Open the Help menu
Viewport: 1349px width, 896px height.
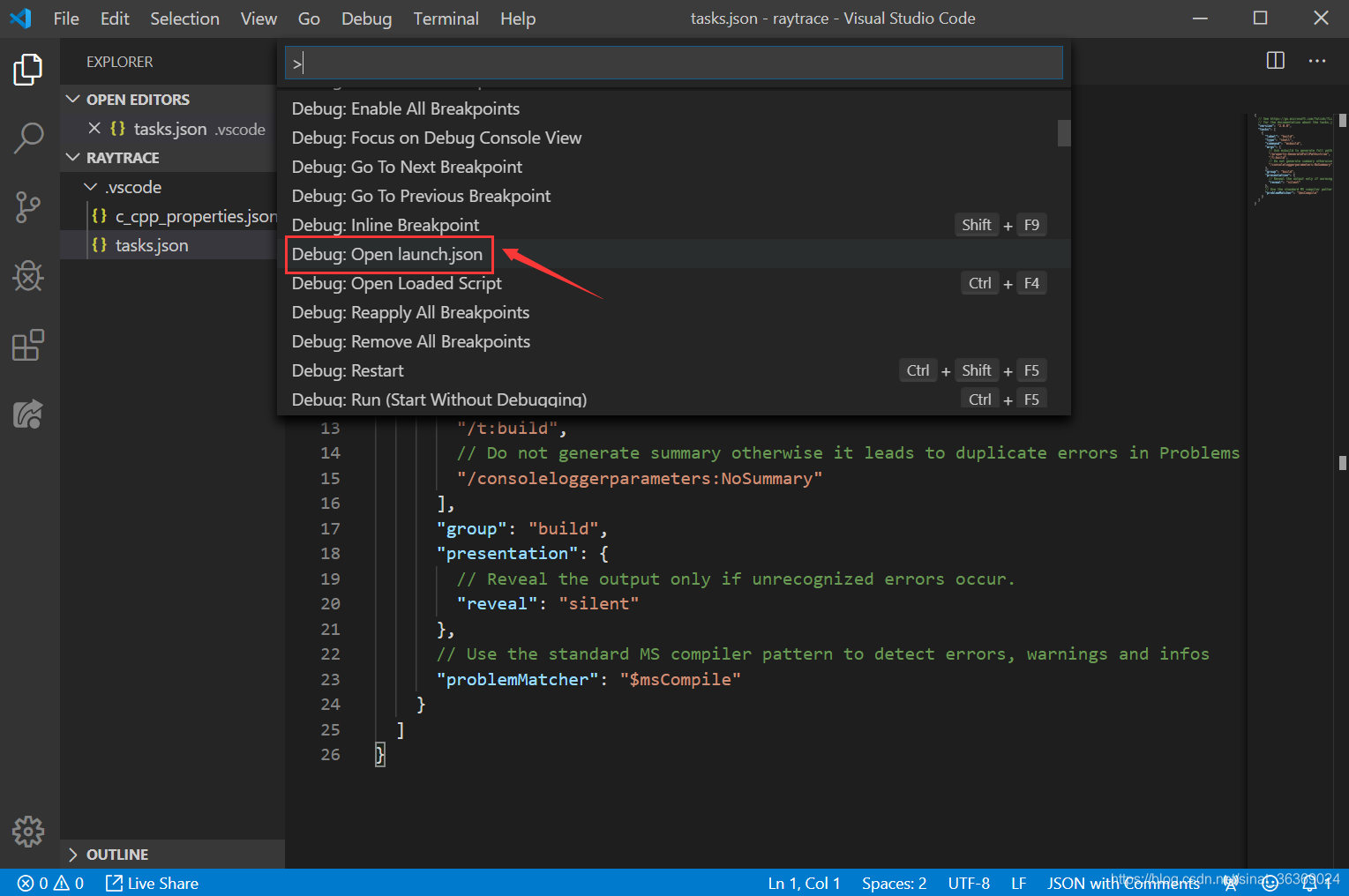tap(518, 19)
